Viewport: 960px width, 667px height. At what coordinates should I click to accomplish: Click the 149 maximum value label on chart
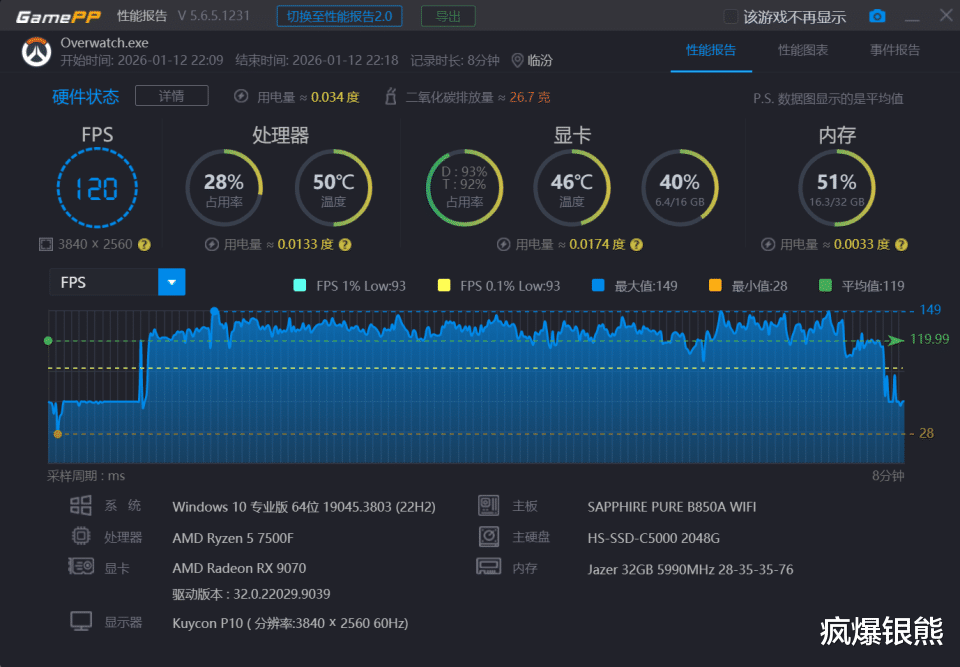pos(930,309)
